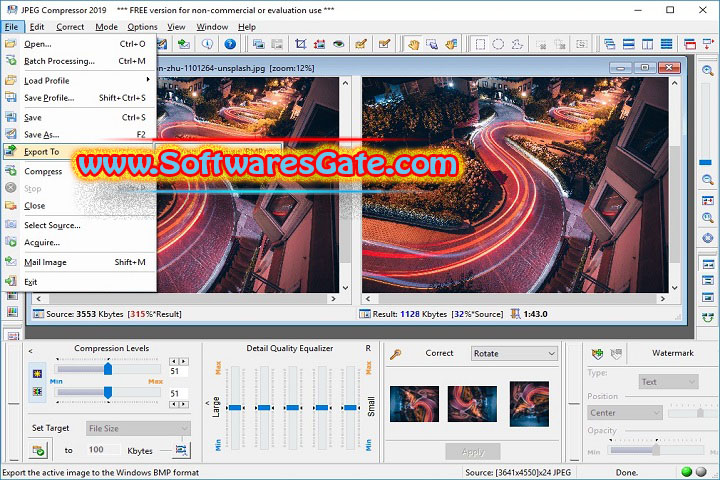Open the watermark Position Center dropdown
720x480 pixels.
pos(624,412)
